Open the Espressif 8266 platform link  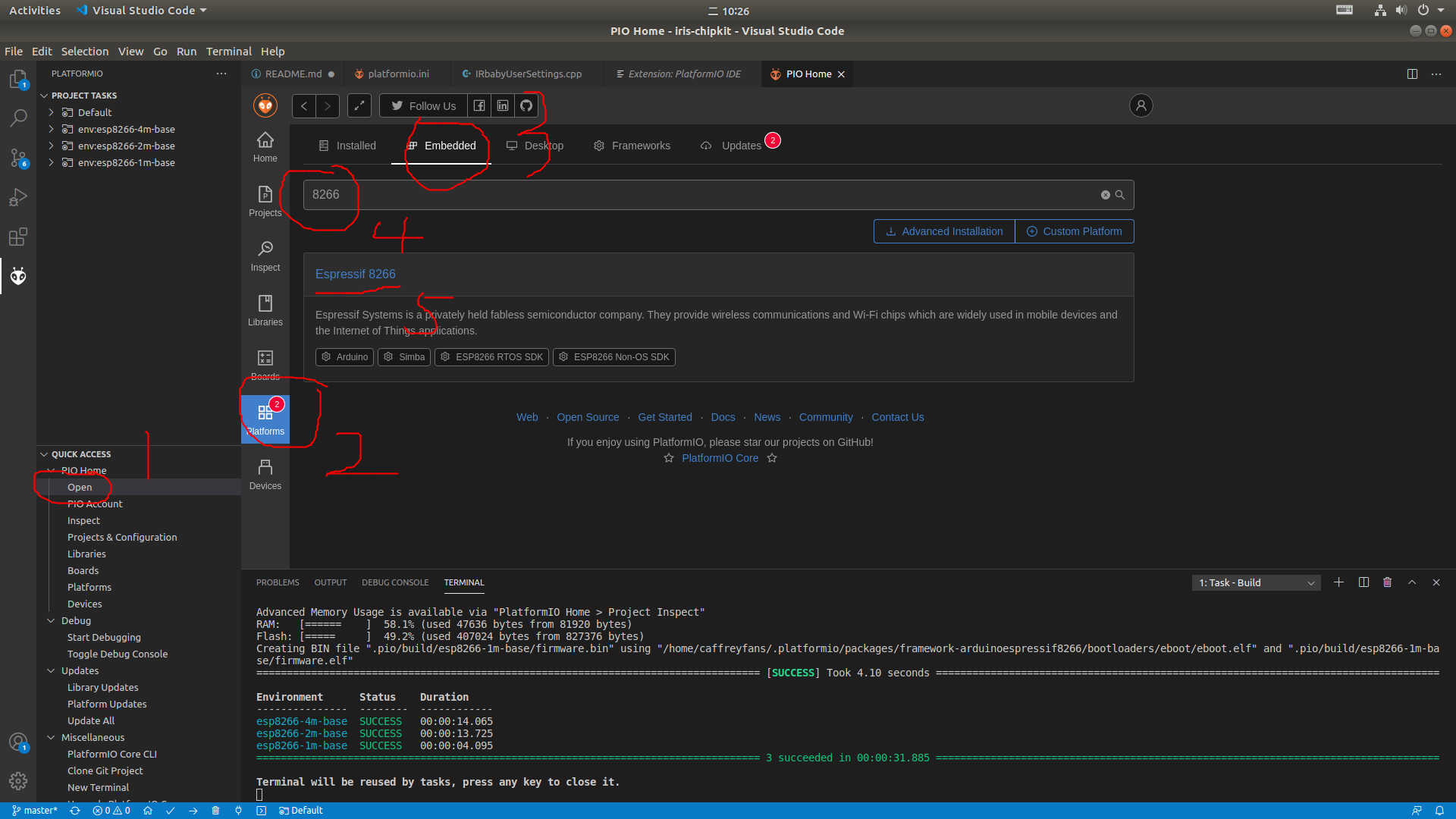(x=355, y=274)
